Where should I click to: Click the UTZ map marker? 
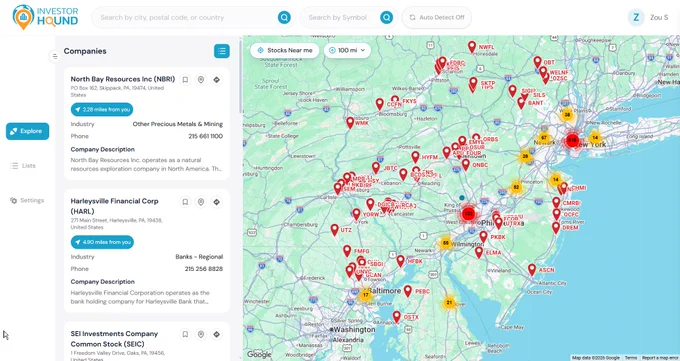pos(334,230)
